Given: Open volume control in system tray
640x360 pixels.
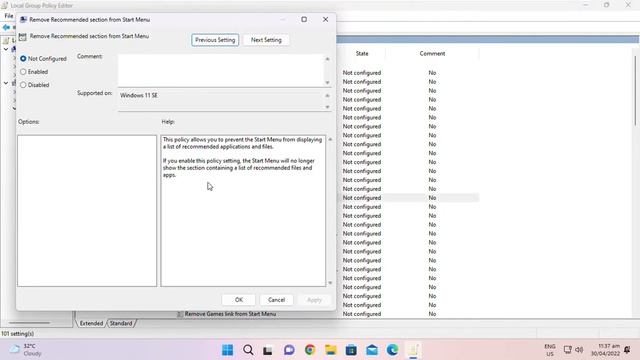Looking at the screenshot, I should coord(579,350).
